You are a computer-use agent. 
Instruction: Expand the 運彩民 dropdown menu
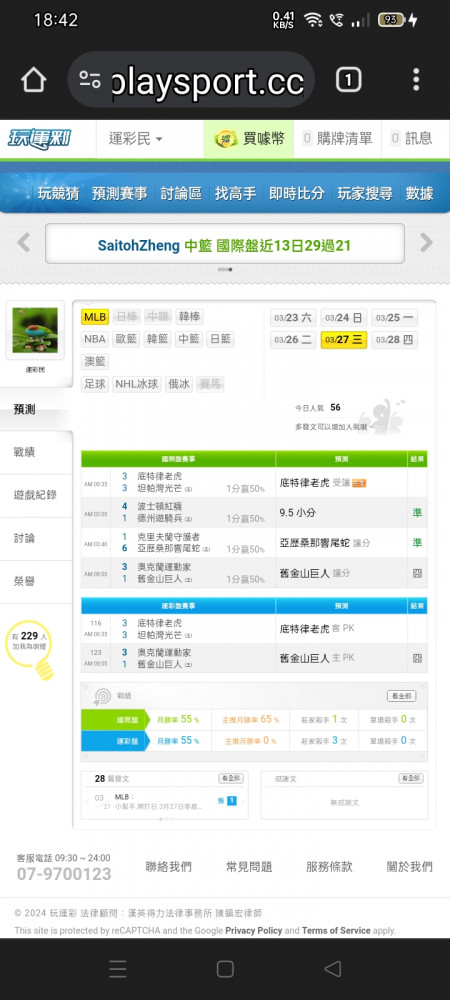pos(136,138)
